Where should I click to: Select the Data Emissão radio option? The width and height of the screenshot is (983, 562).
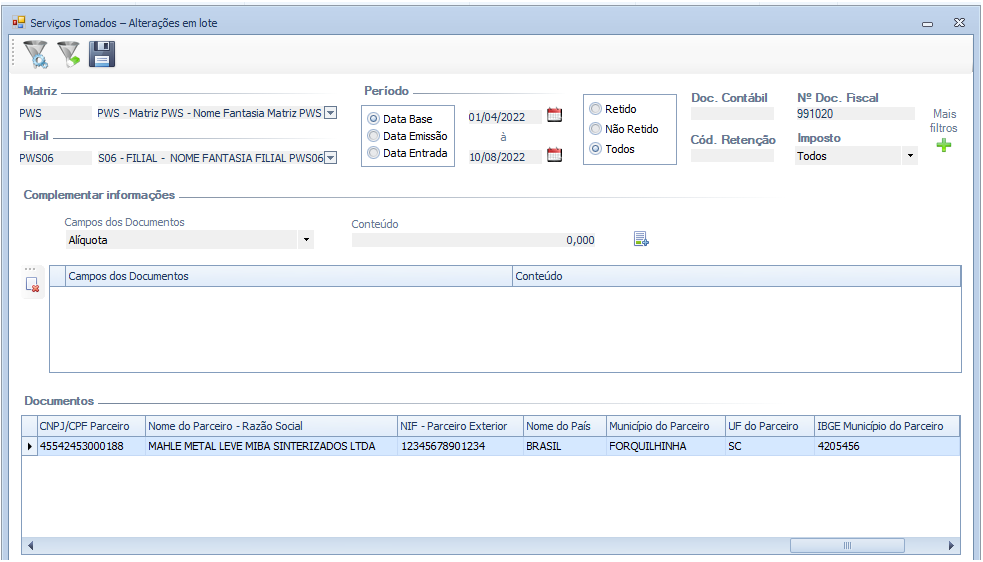[x=374, y=136]
